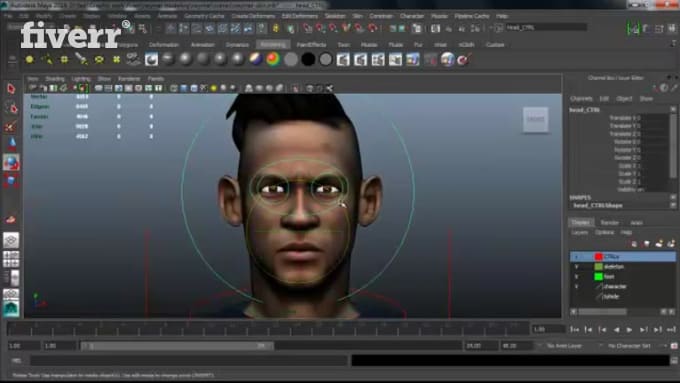Image resolution: width=680 pixels, height=383 pixels.
Task: Click the play forward button
Action: (629, 330)
